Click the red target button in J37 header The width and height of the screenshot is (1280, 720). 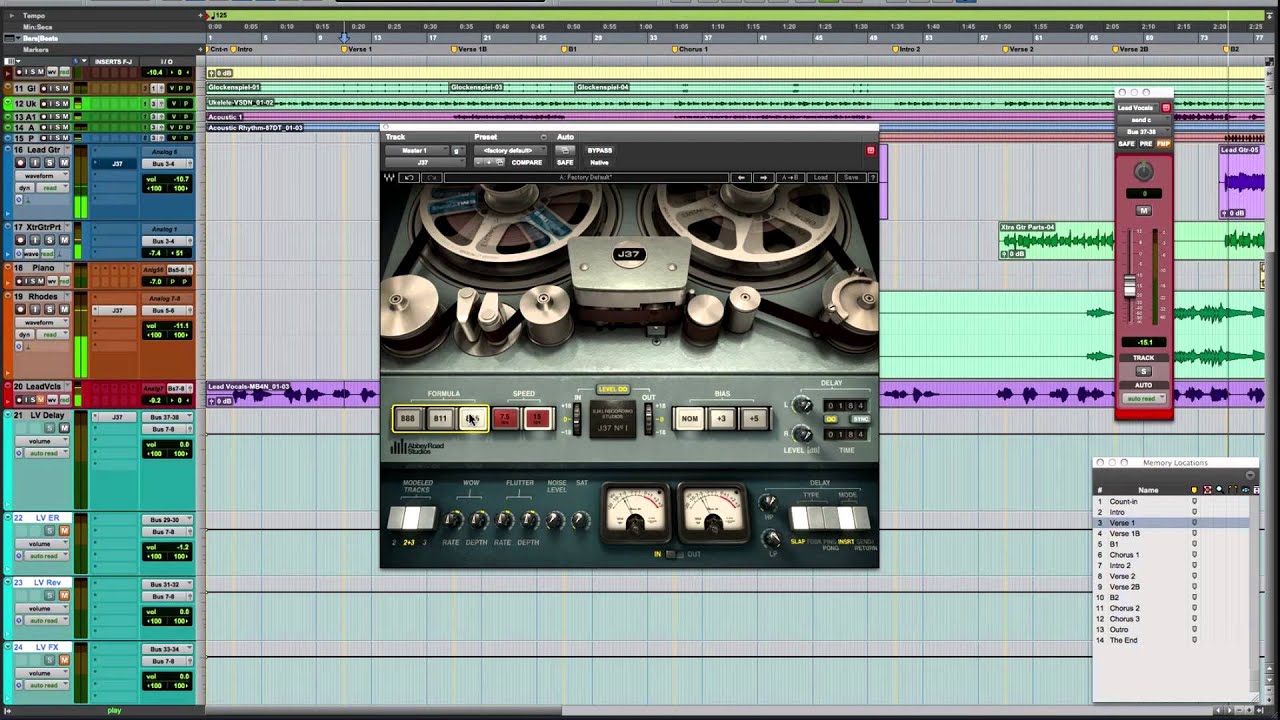870,151
